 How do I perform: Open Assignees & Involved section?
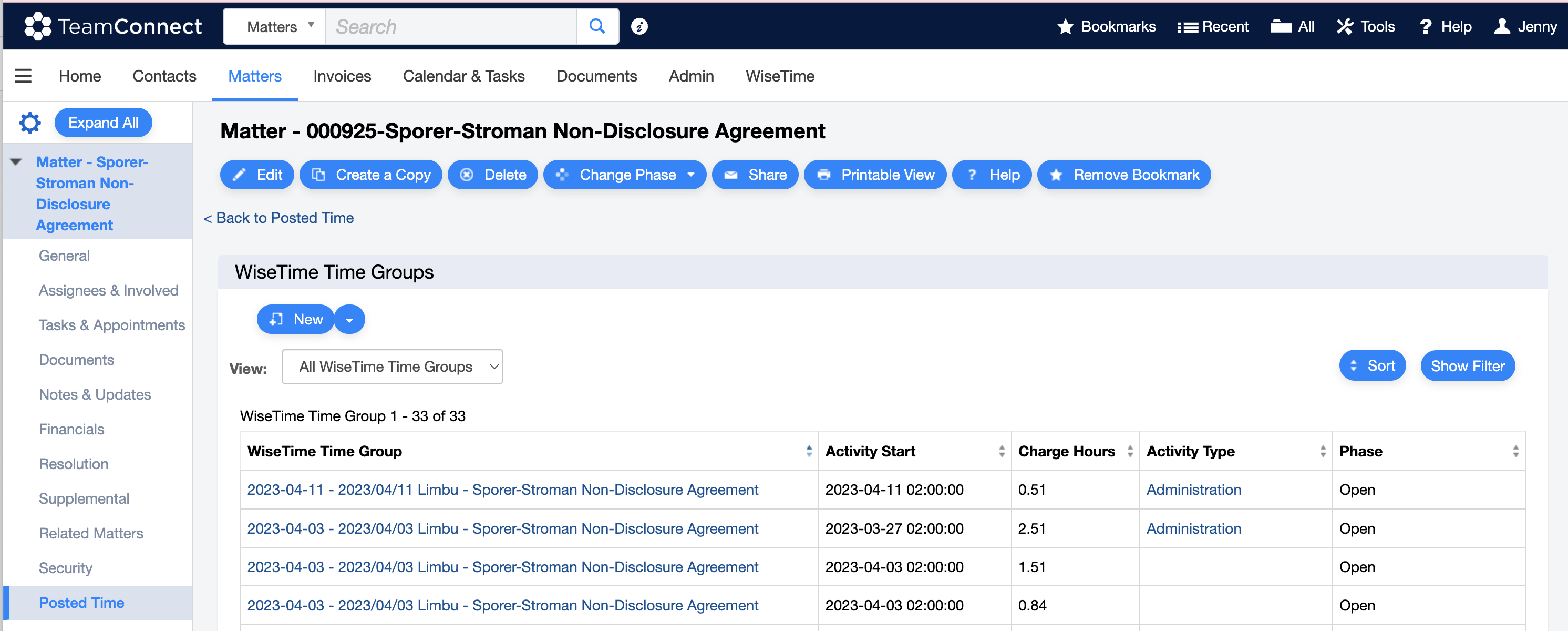[x=108, y=291]
